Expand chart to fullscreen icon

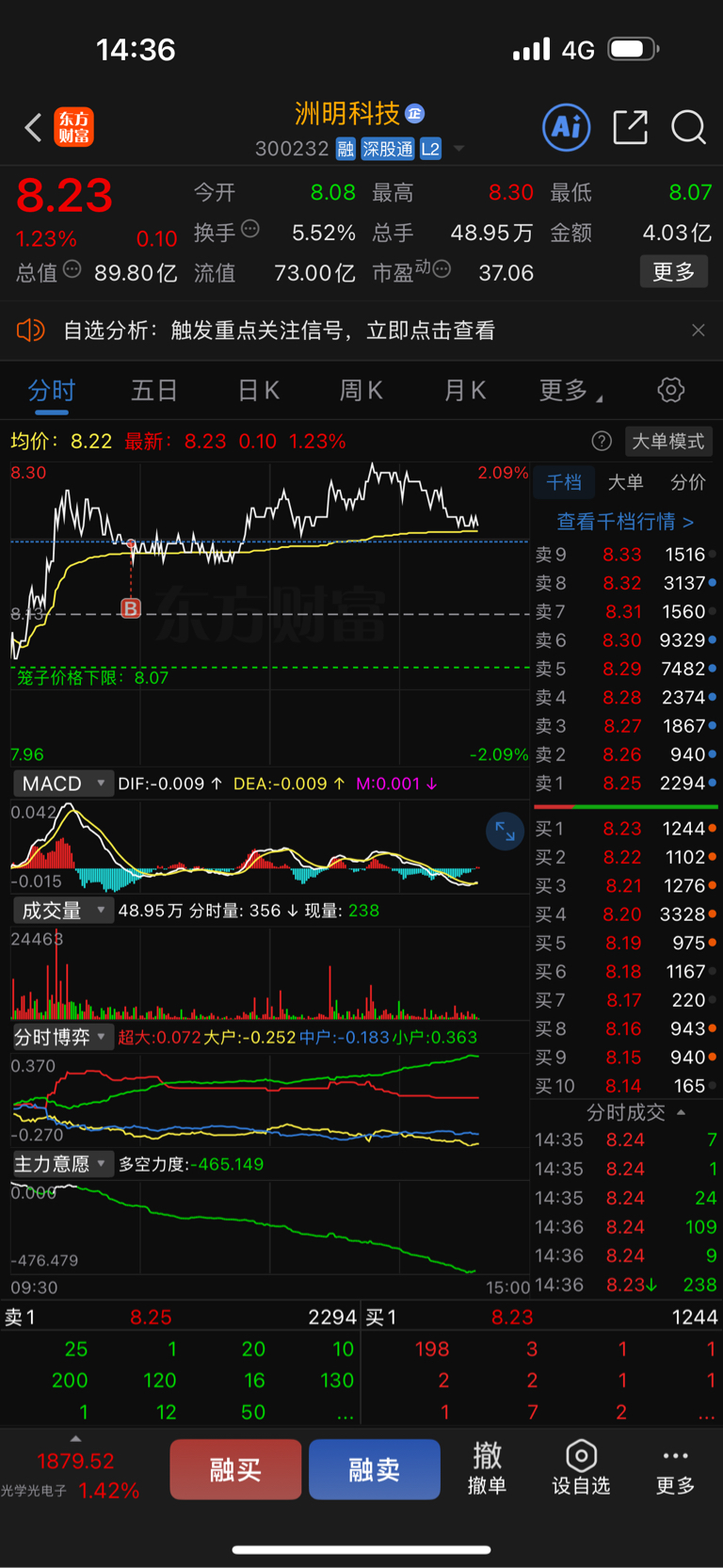(x=506, y=832)
